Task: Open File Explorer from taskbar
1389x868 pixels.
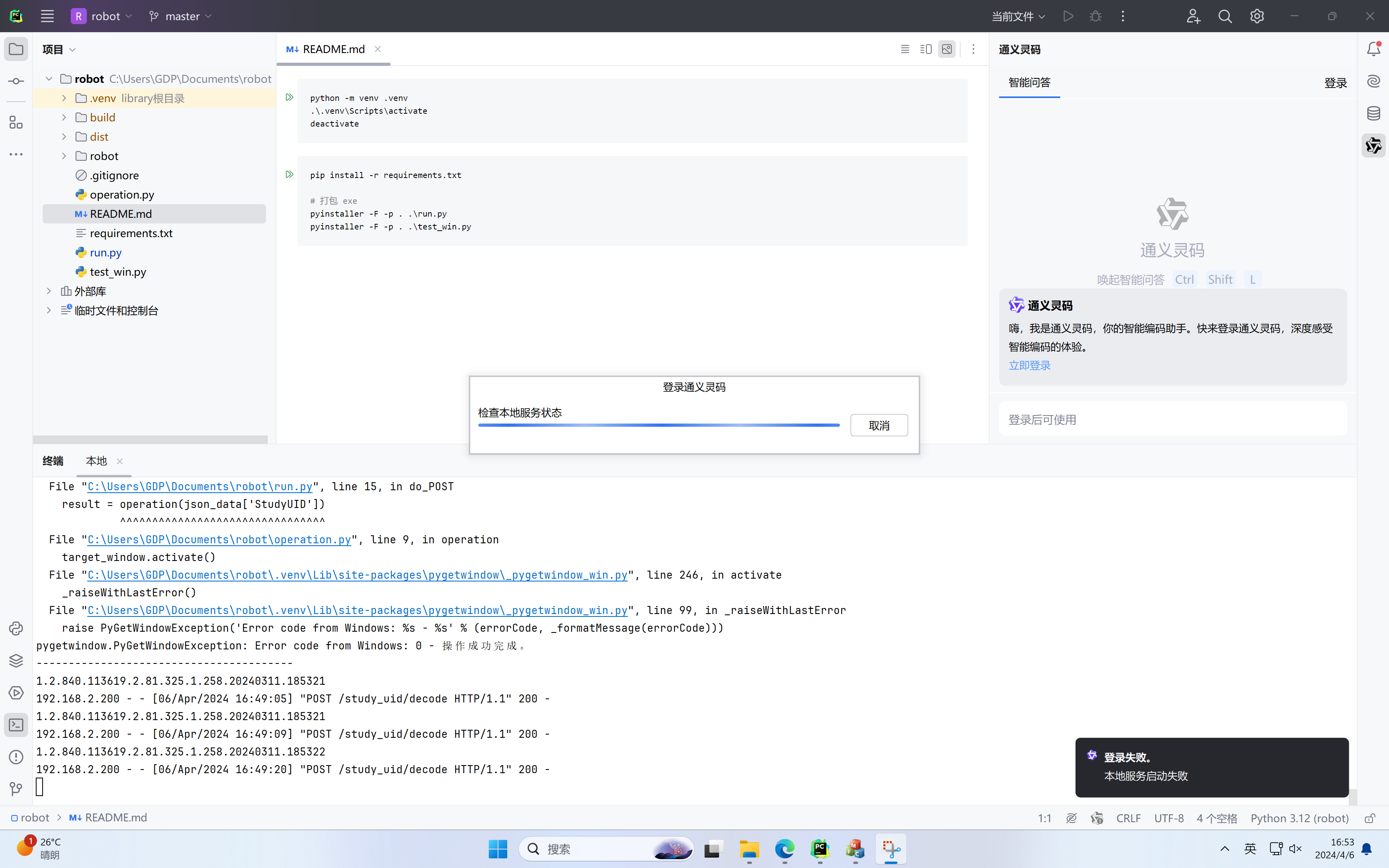Action: pos(749,849)
